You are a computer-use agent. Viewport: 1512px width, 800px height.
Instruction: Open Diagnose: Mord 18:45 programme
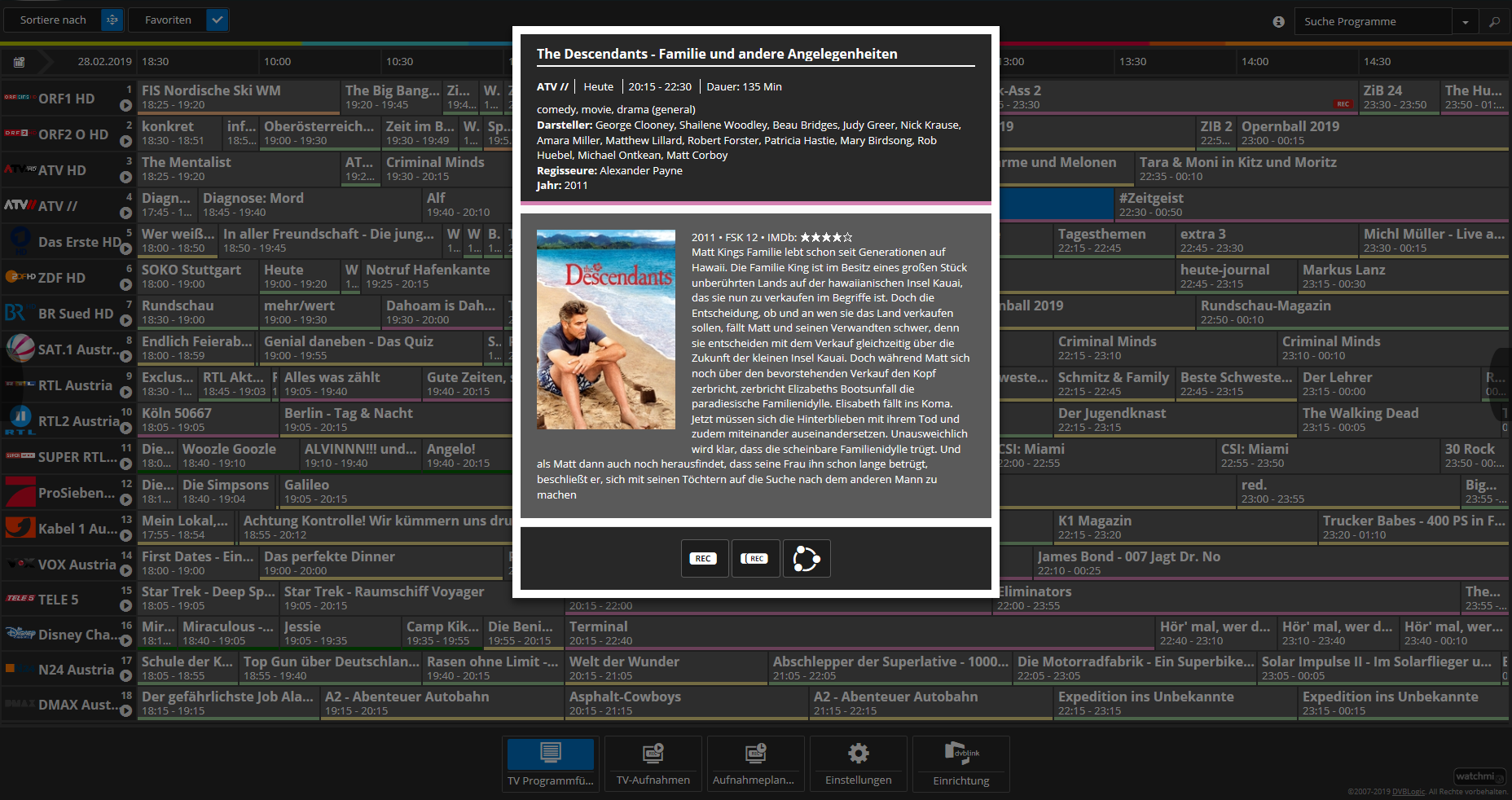click(x=310, y=204)
